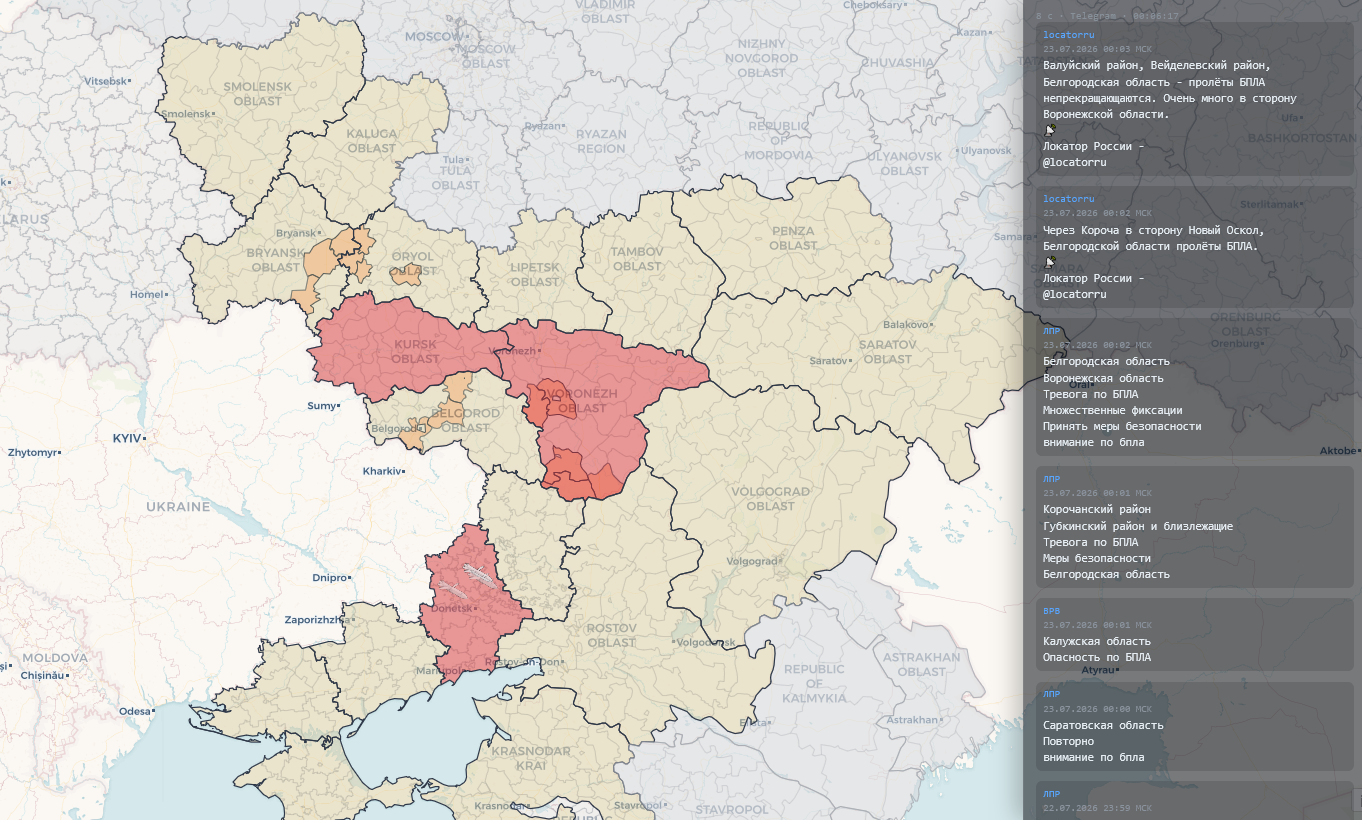This screenshot has height=820, width=1362.
Task: Click the Telegram feed header with time 00:06:17
Action: [x=1107, y=16]
